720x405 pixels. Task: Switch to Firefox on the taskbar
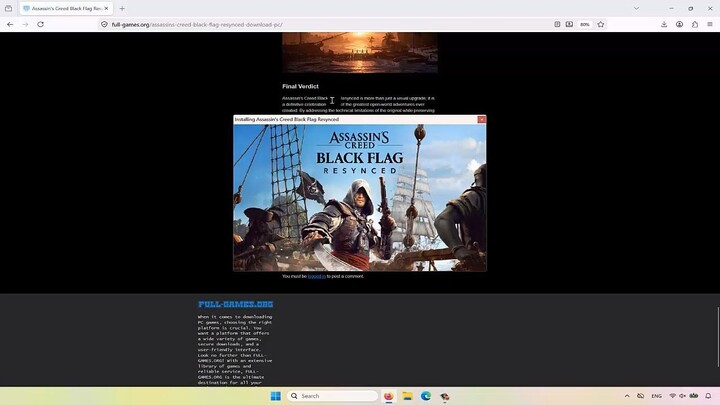click(x=388, y=396)
